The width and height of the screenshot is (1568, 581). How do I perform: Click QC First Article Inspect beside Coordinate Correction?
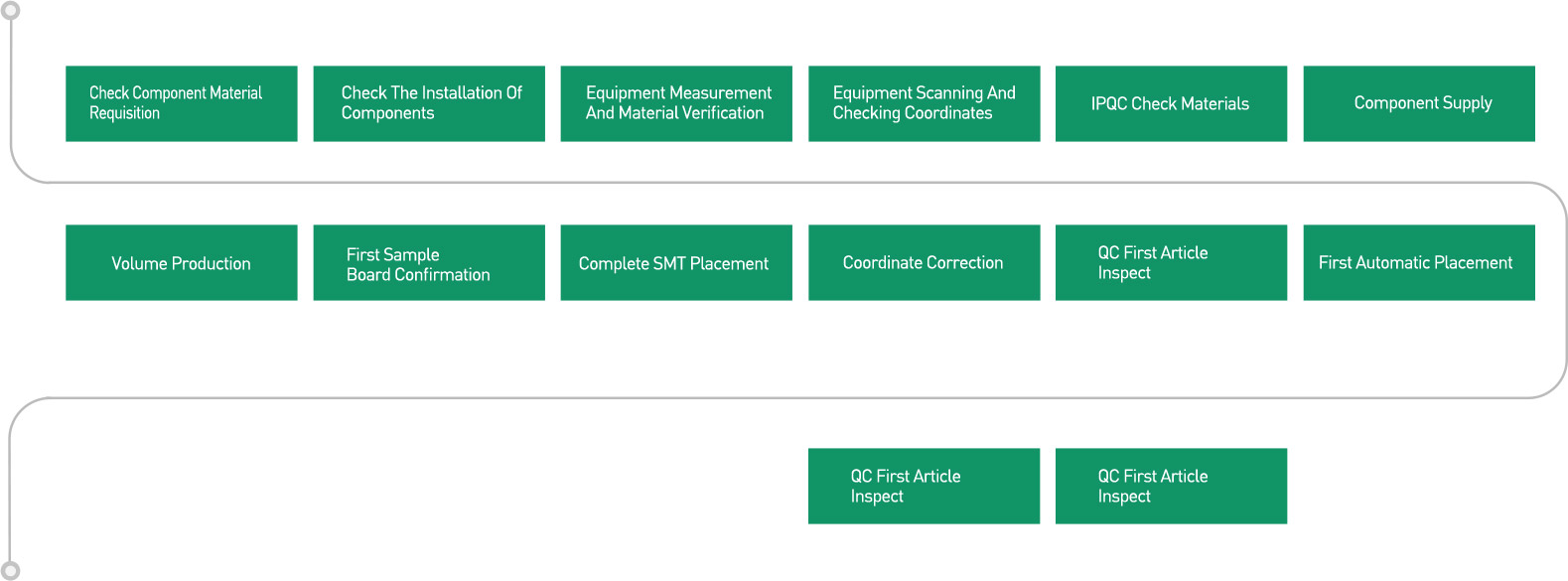(x=1171, y=262)
